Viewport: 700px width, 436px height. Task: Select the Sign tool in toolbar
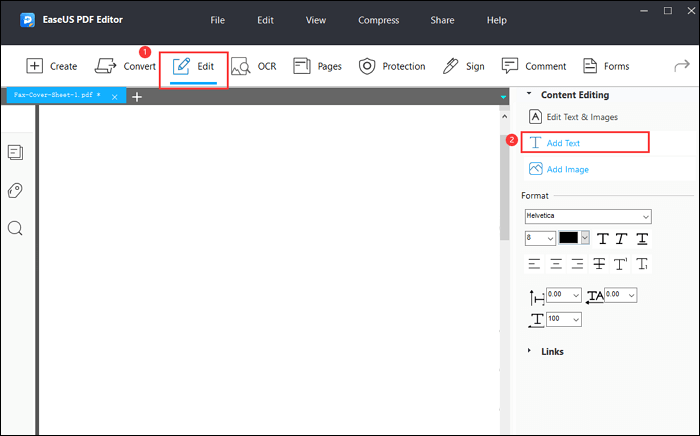(463, 66)
